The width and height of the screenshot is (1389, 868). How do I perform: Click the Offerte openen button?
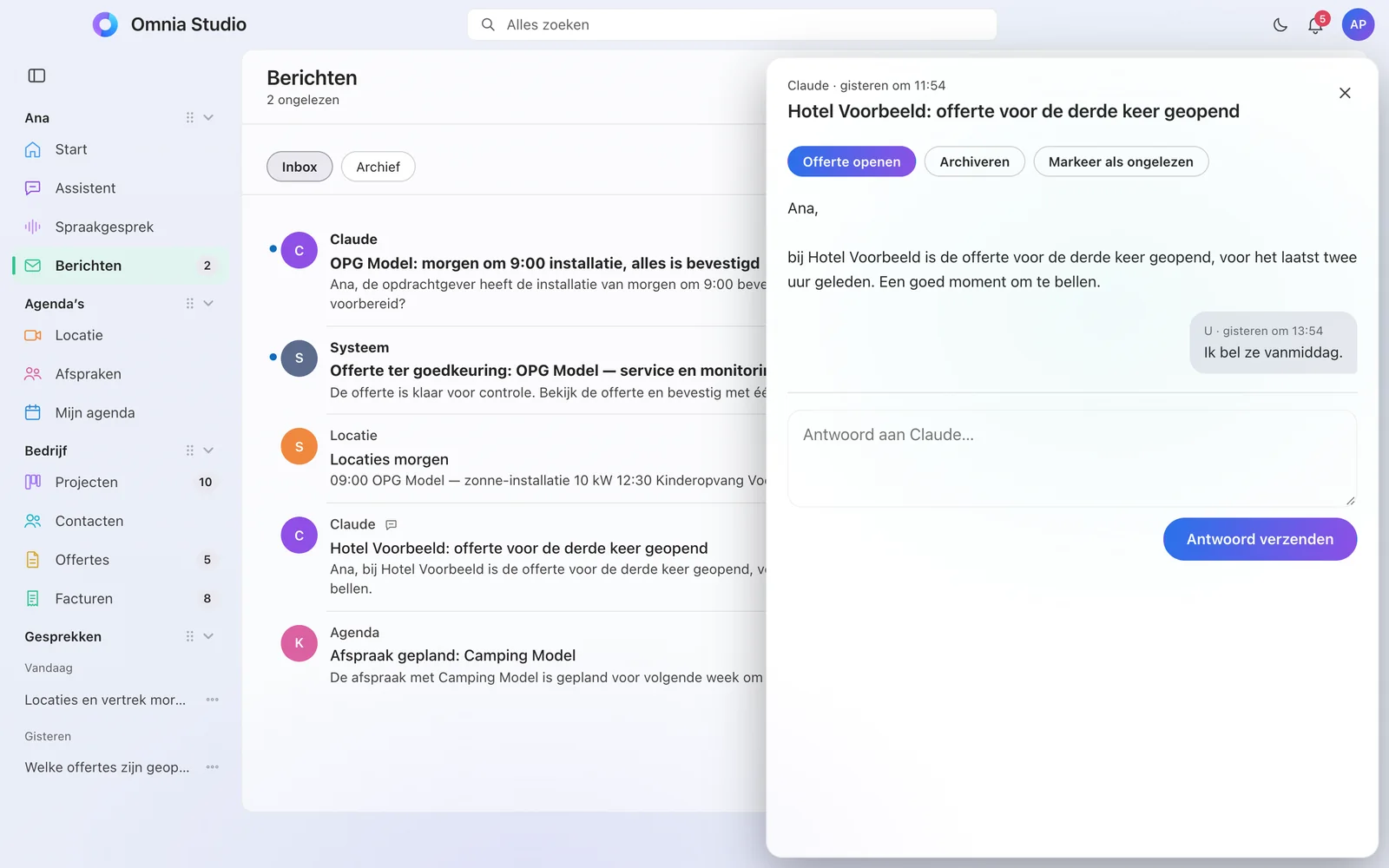852,161
